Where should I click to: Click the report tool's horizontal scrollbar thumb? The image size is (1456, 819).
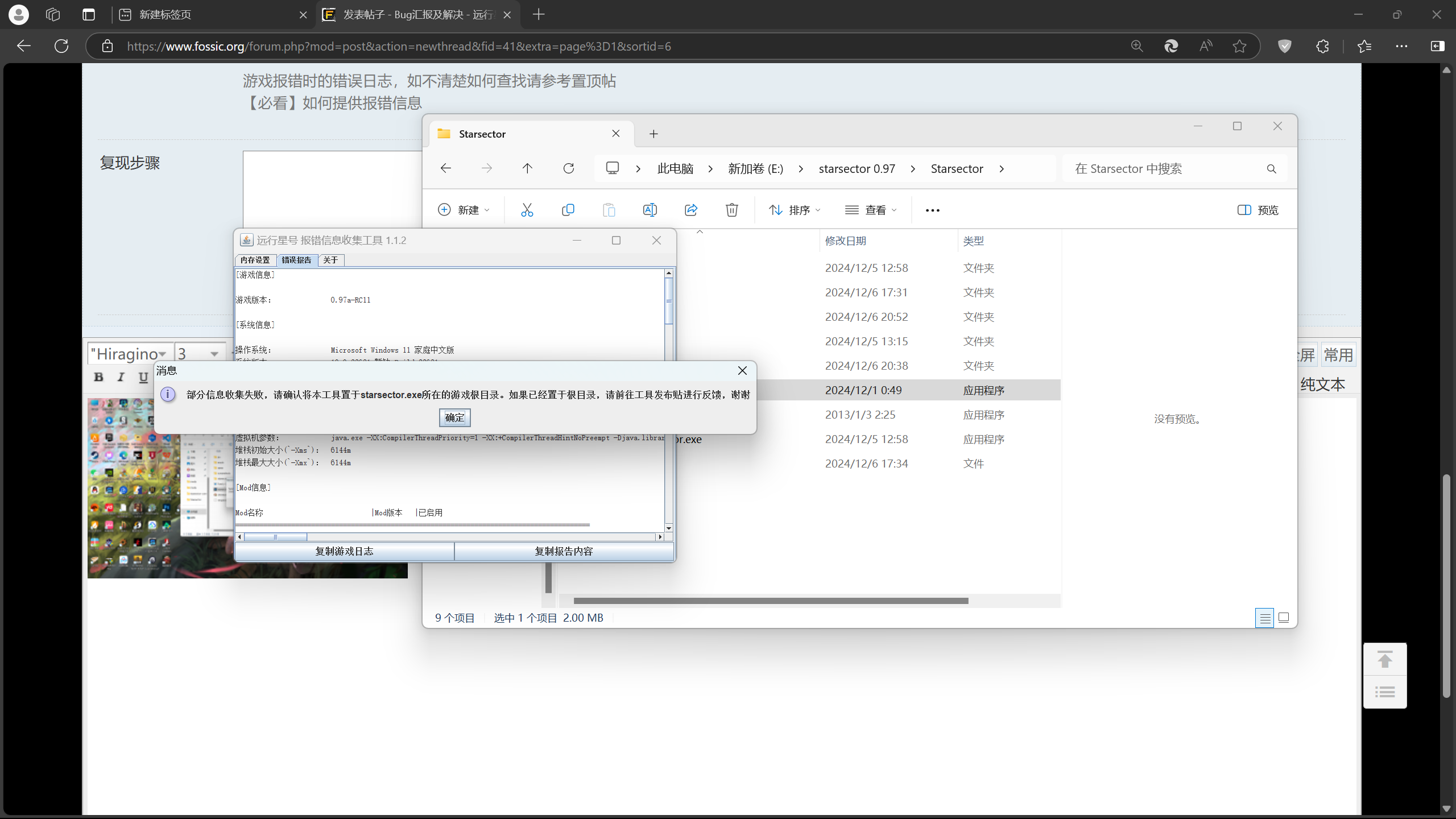(275, 537)
